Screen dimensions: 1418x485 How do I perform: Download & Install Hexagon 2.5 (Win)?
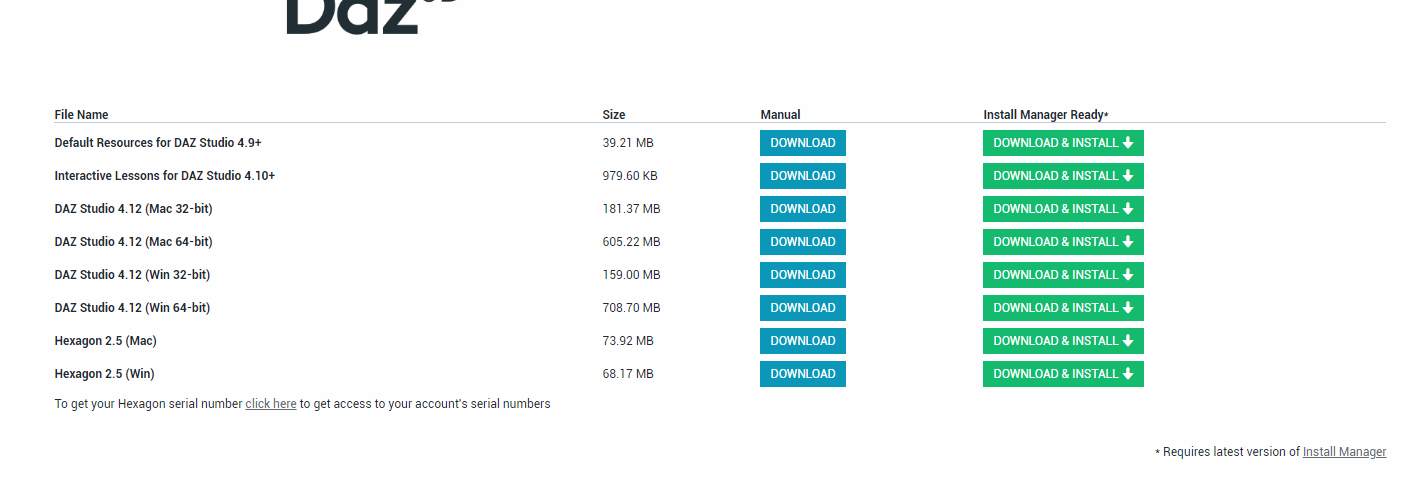[x=1063, y=374]
